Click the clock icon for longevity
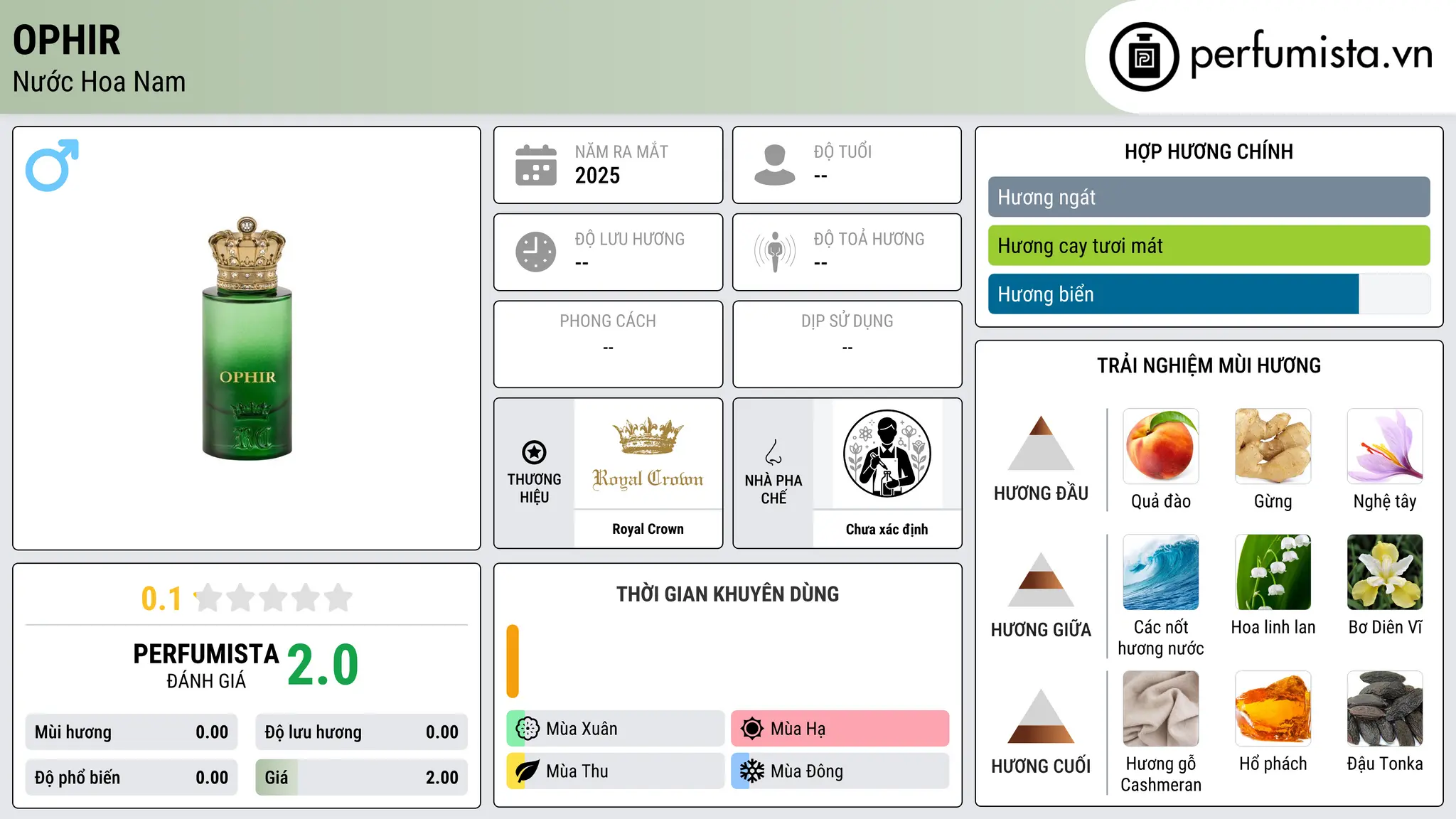 (536, 252)
